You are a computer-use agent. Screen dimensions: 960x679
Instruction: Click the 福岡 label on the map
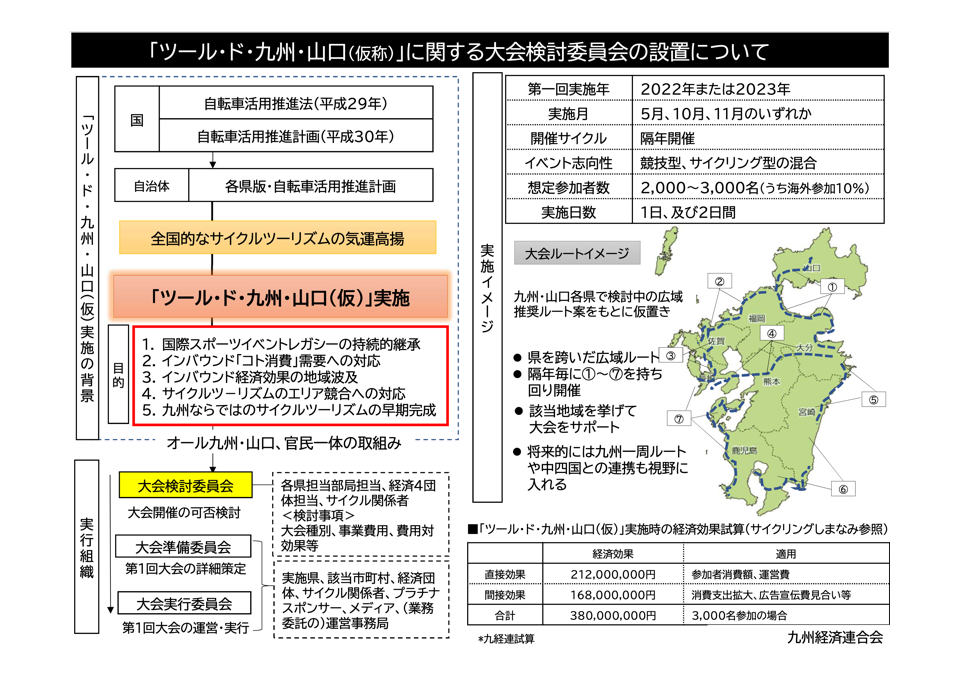757,318
